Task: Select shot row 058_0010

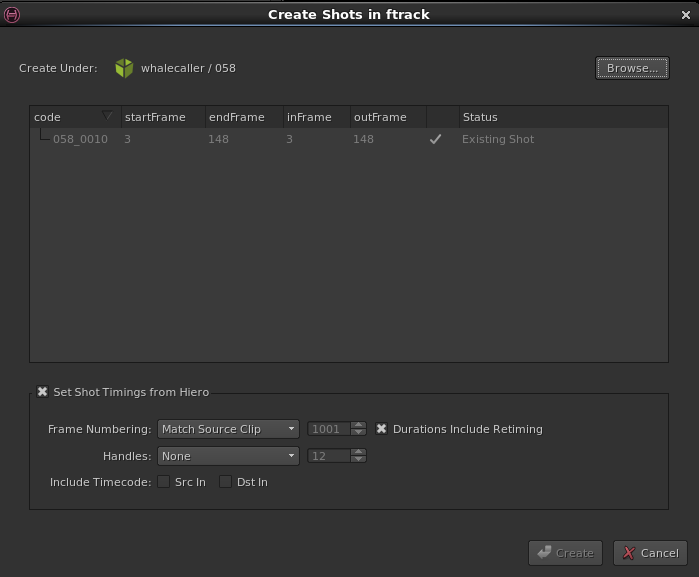Action: pos(349,139)
